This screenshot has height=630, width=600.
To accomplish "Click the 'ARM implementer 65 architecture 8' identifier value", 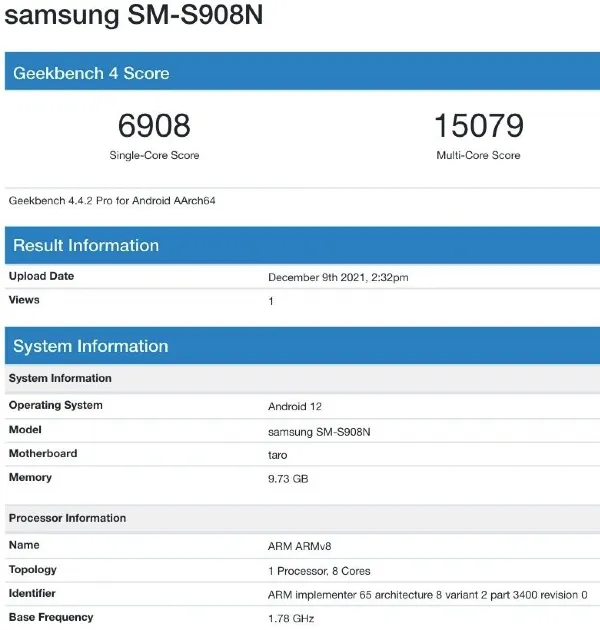I will point(428,595).
